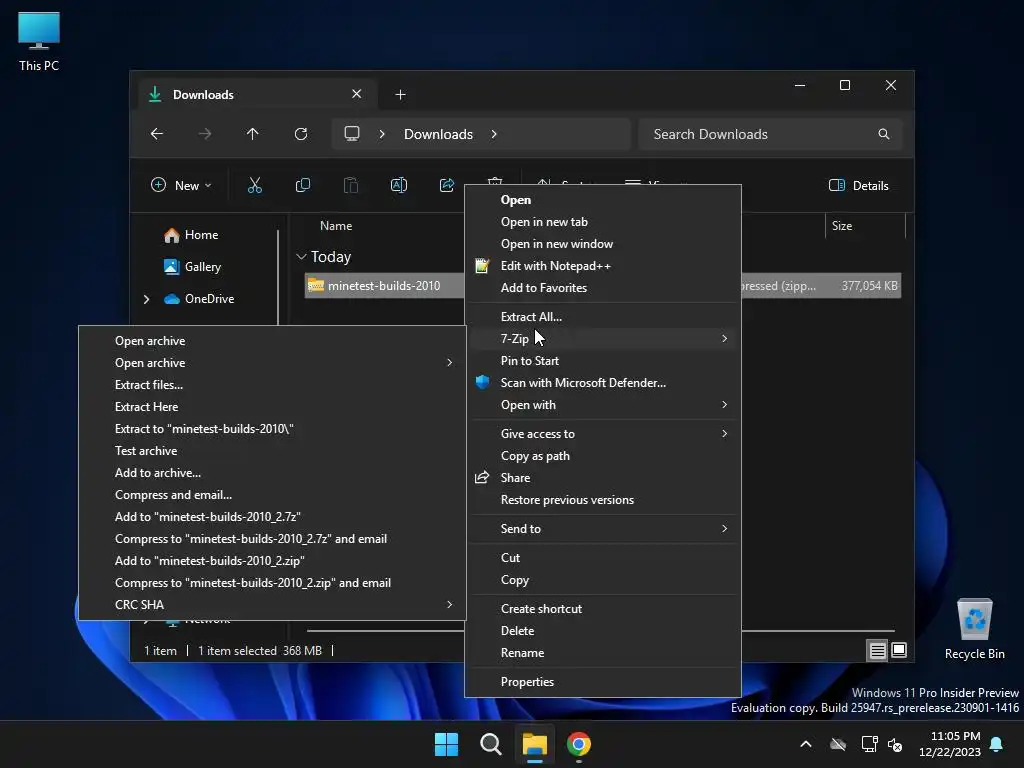Launch Google Chrome from taskbar

click(579, 744)
